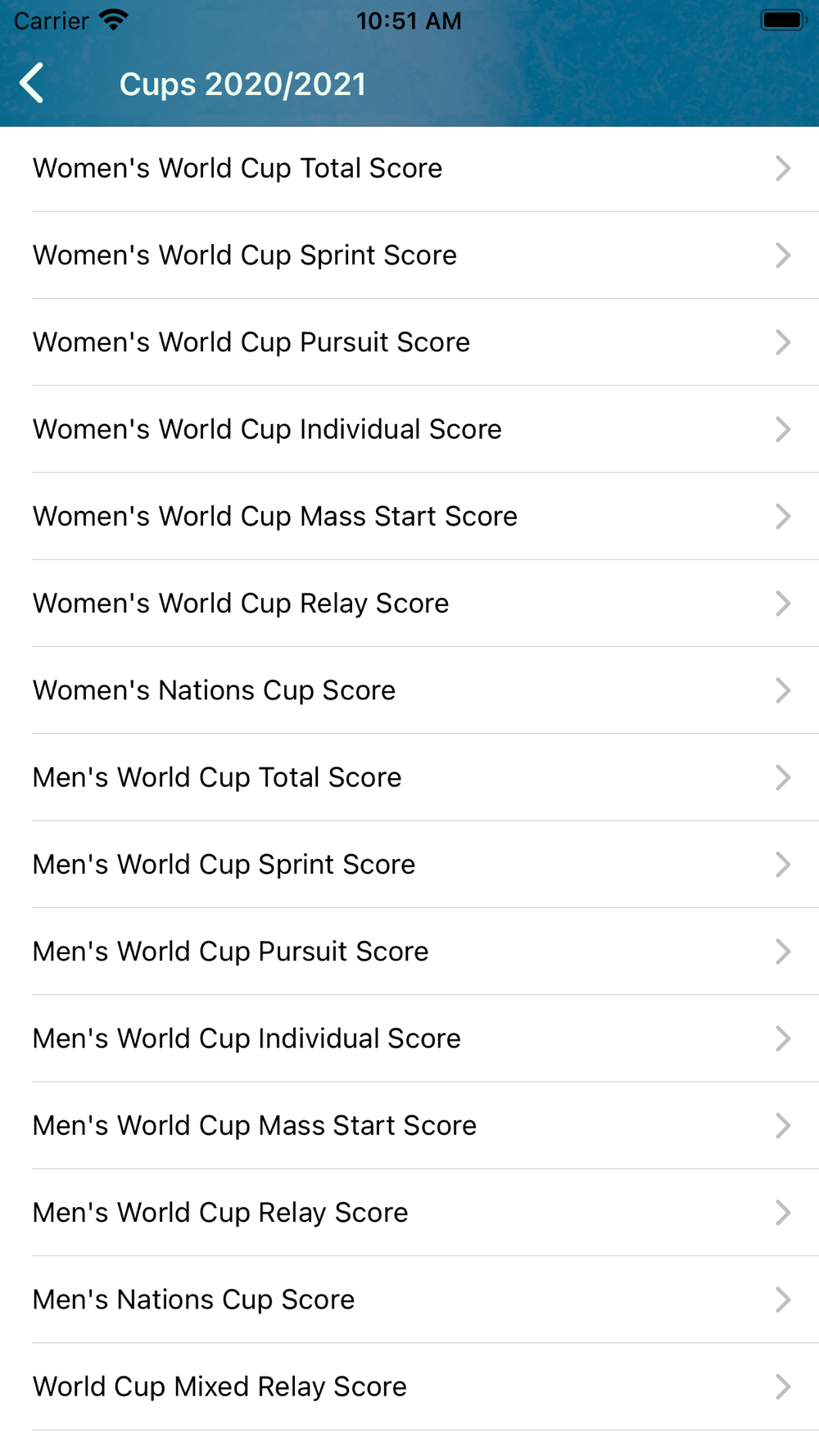The height and width of the screenshot is (1456, 819).
Task: Tap the Wi-Fi status icon
Action: pos(113,20)
